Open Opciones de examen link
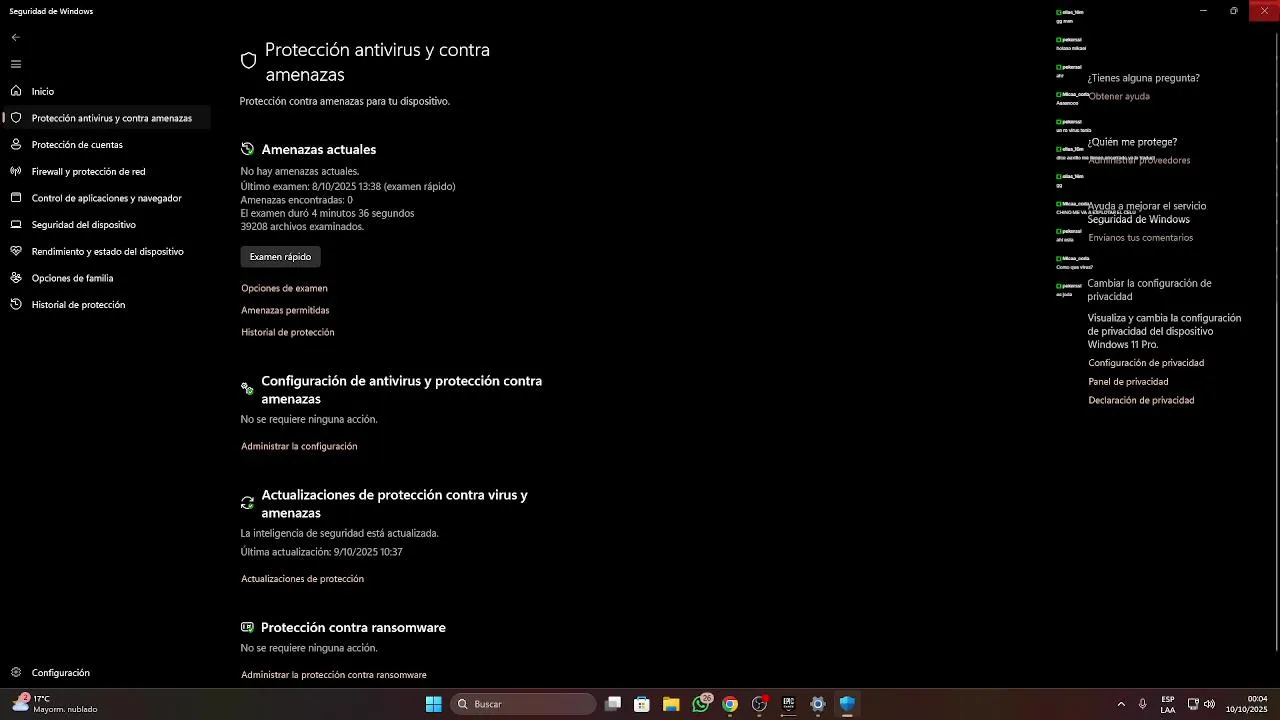The height and width of the screenshot is (720, 1280). (284, 288)
